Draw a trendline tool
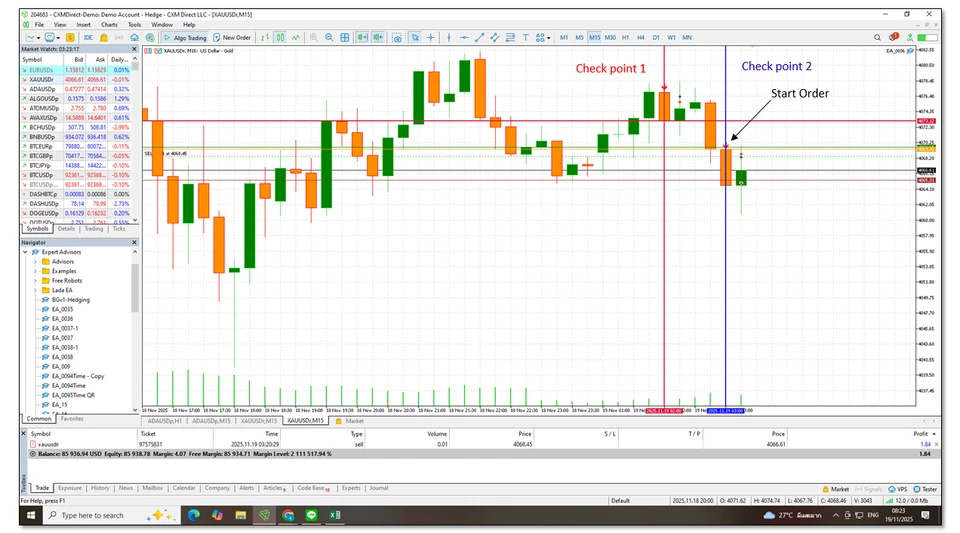 tap(479, 37)
